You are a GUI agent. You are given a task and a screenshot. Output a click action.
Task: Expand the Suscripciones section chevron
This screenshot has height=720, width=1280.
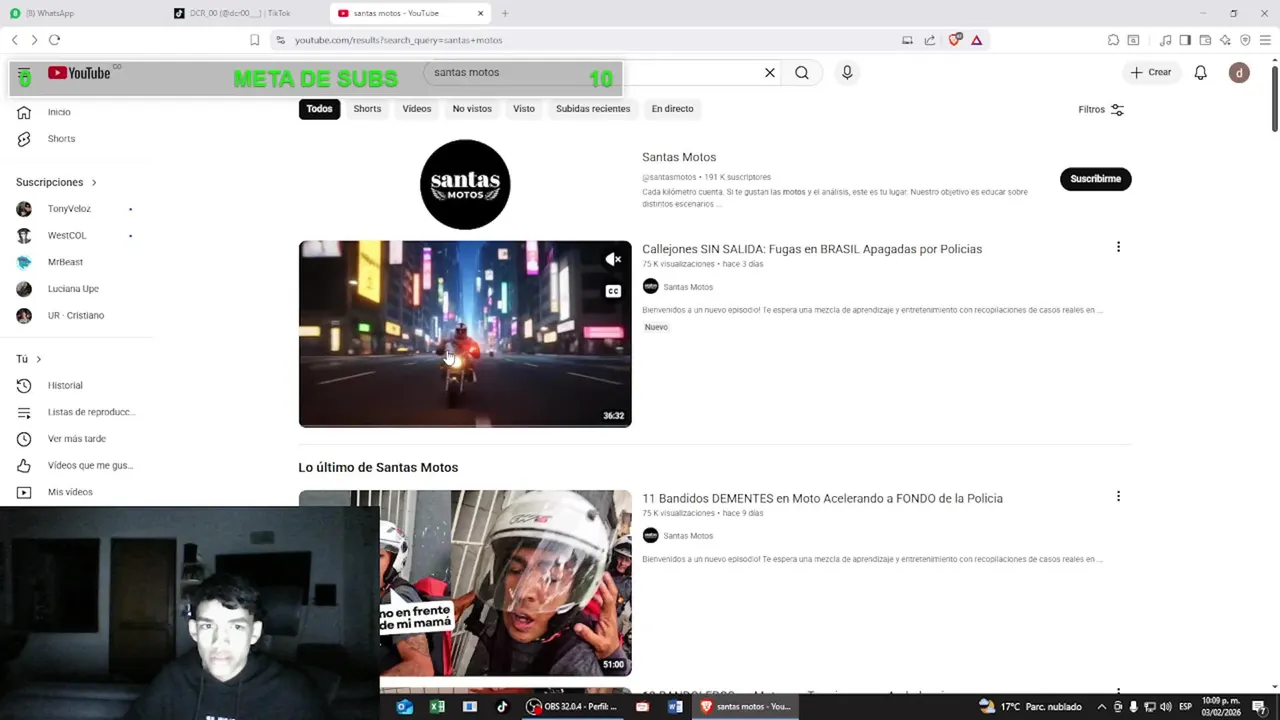(94, 183)
